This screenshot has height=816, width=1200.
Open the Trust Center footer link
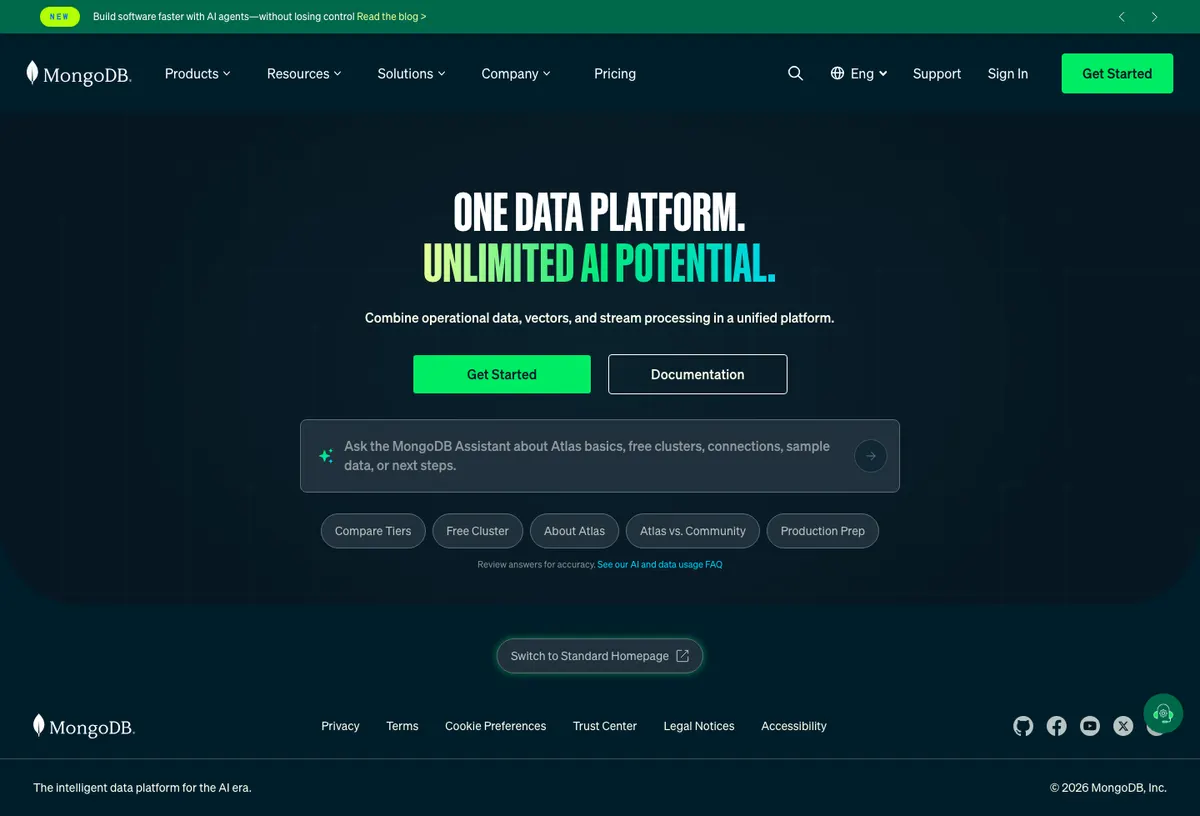pos(605,726)
